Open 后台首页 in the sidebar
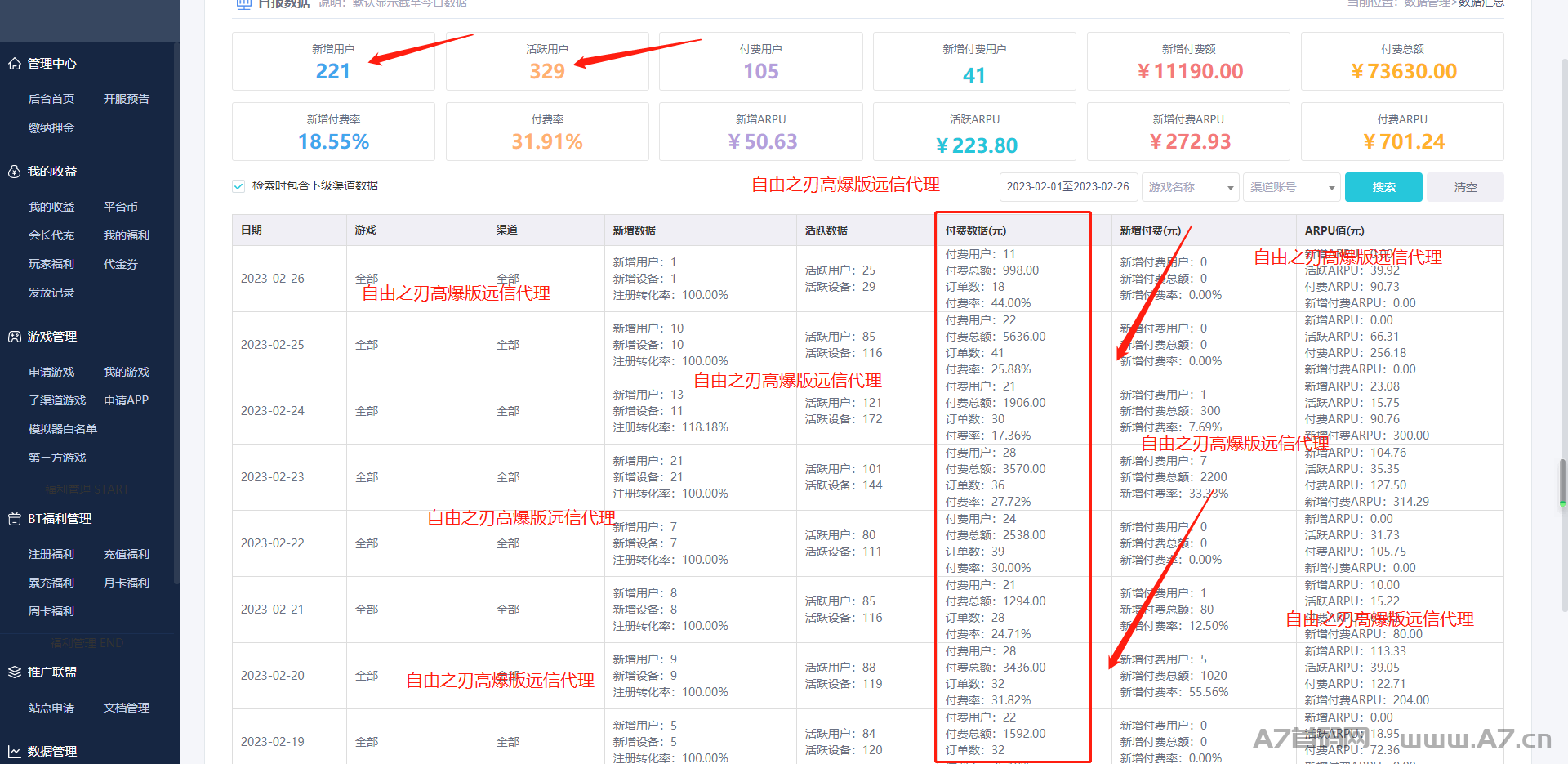The height and width of the screenshot is (764, 1568). pos(51,99)
